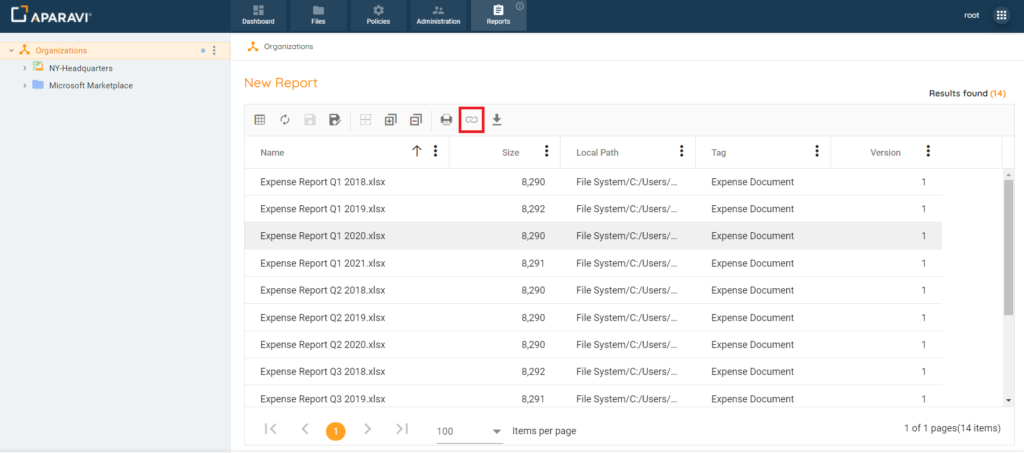Go to the Administration tab
Image resolution: width=1024 pixels, height=453 pixels.
[438, 15]
